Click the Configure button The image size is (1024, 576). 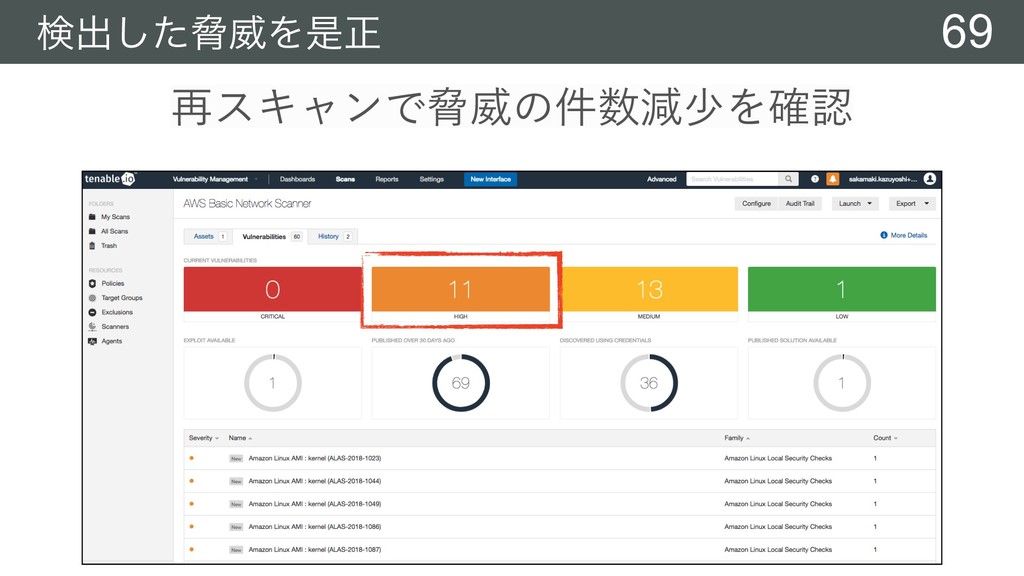(x=756, y=204)
